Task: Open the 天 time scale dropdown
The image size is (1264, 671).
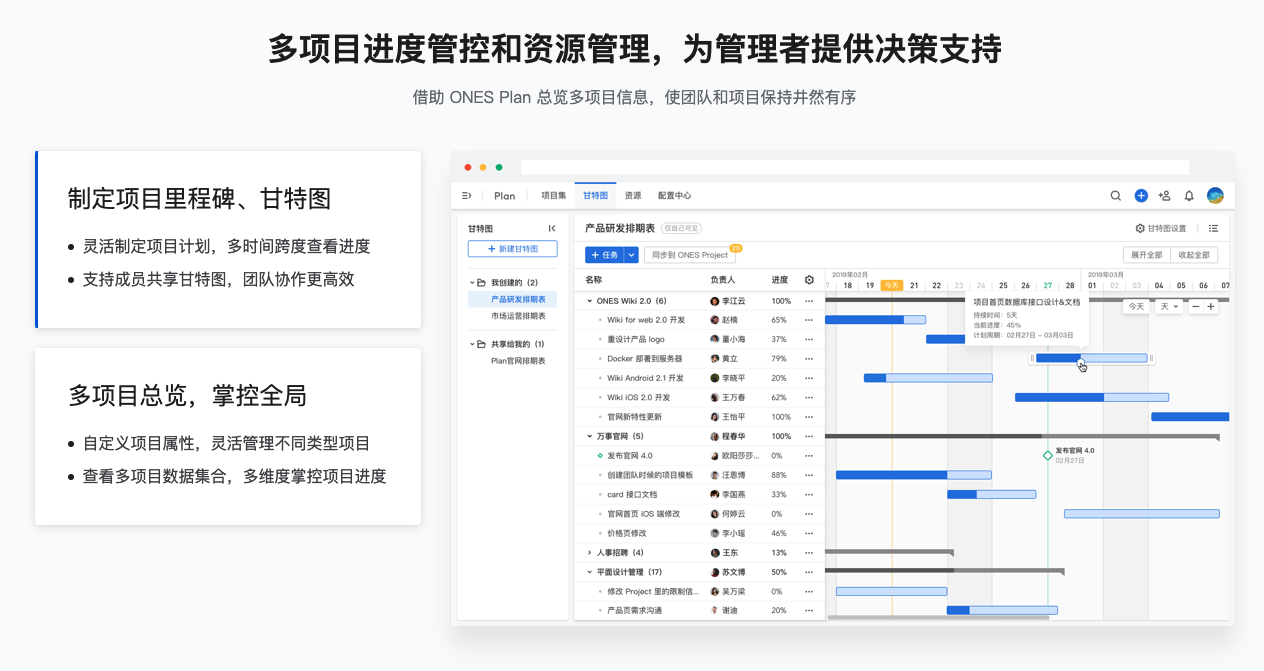Action: click(x=1168, y=307)
